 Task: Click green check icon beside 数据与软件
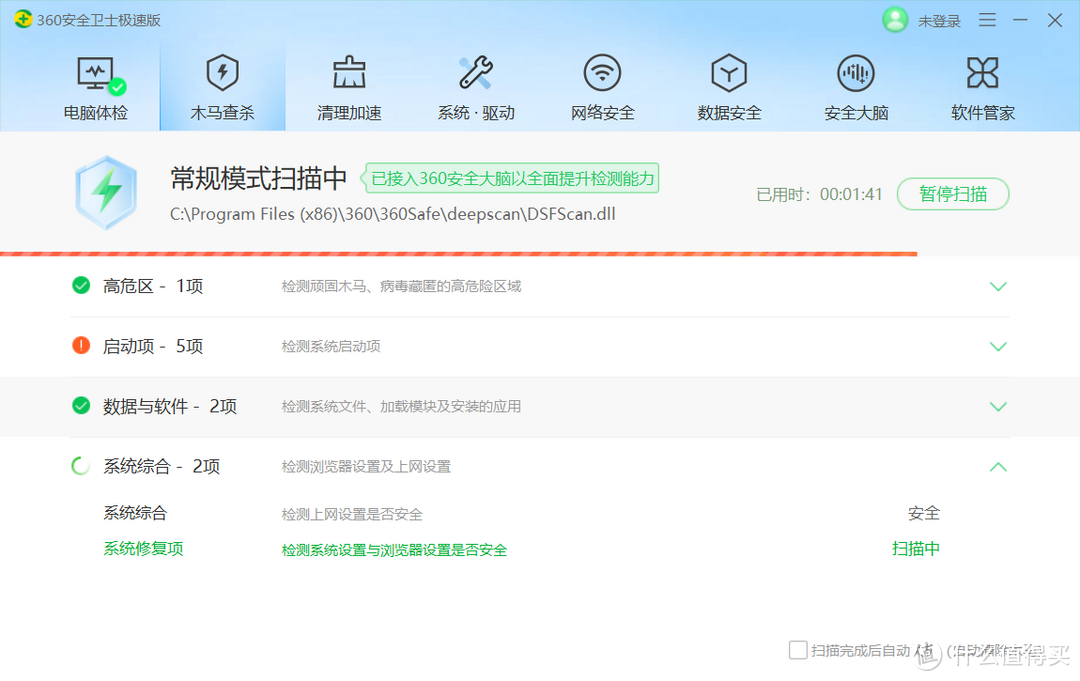tap(81, 406)
